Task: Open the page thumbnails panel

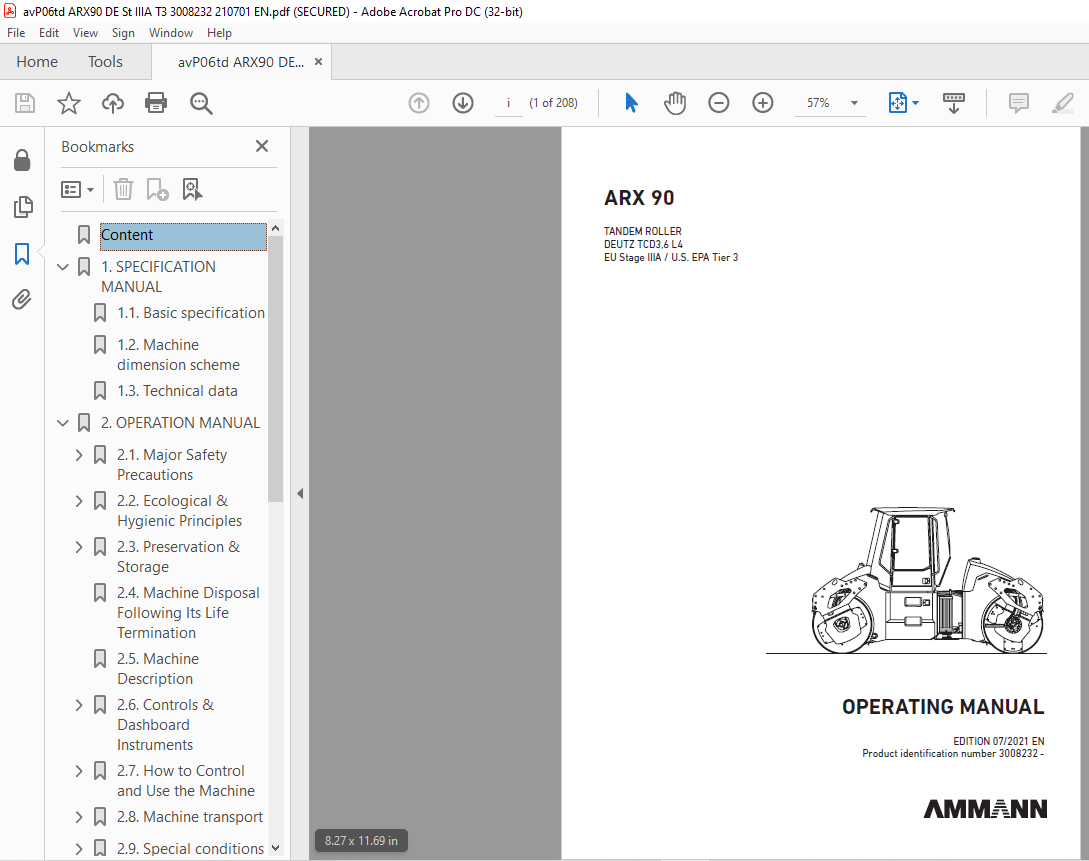Action: coord(22,206)
